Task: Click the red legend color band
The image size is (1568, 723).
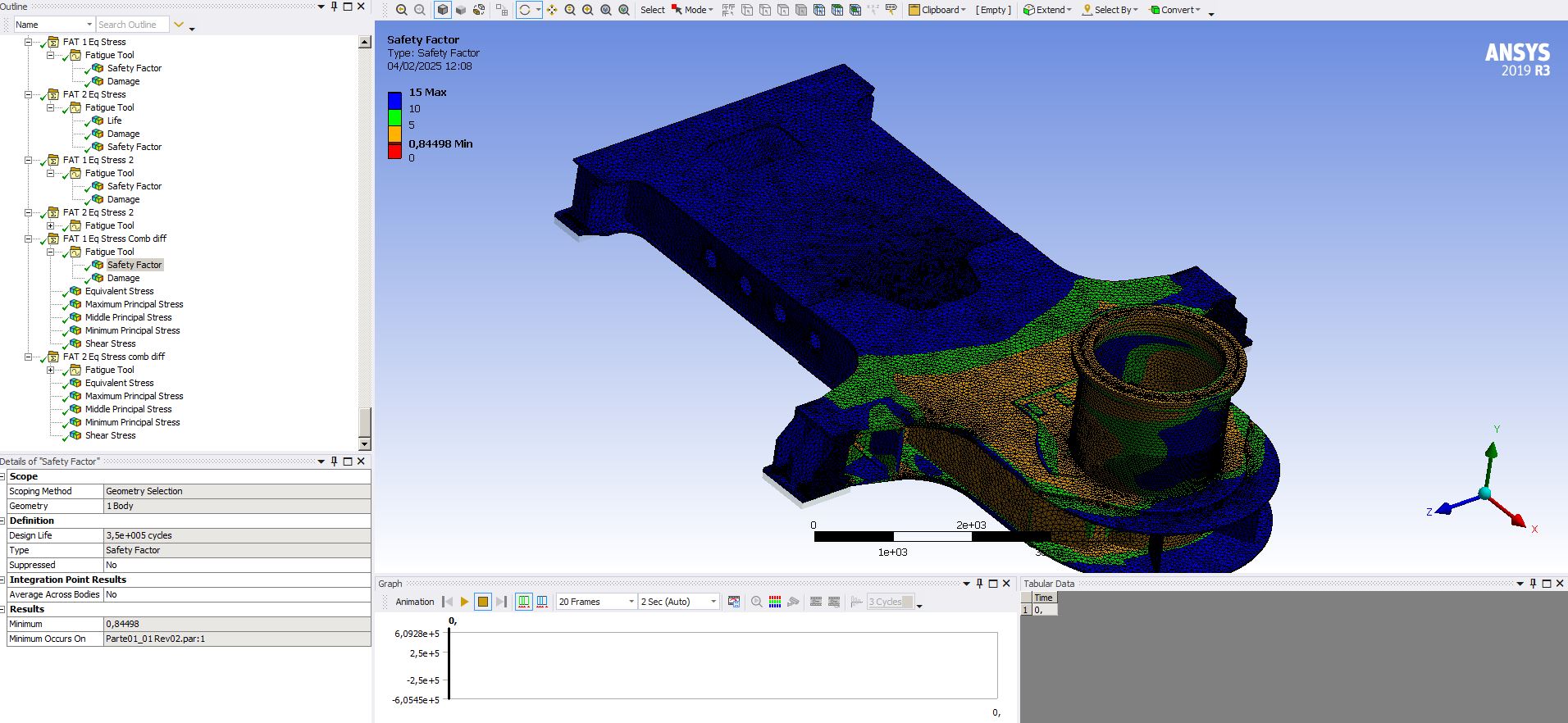Action: coord(394,151)
